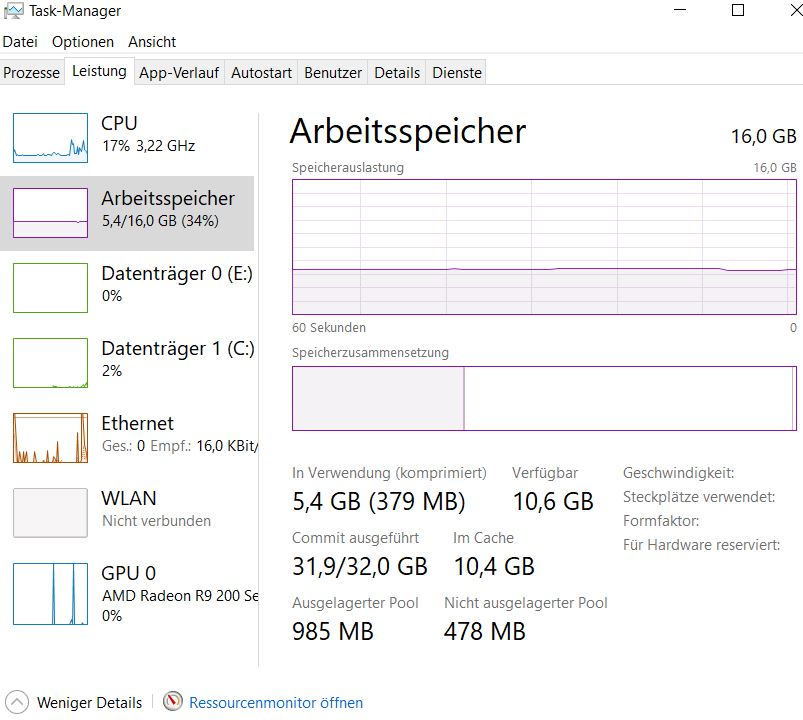Click the Task-Manager app icon in title bar

[x=14, y=11]
